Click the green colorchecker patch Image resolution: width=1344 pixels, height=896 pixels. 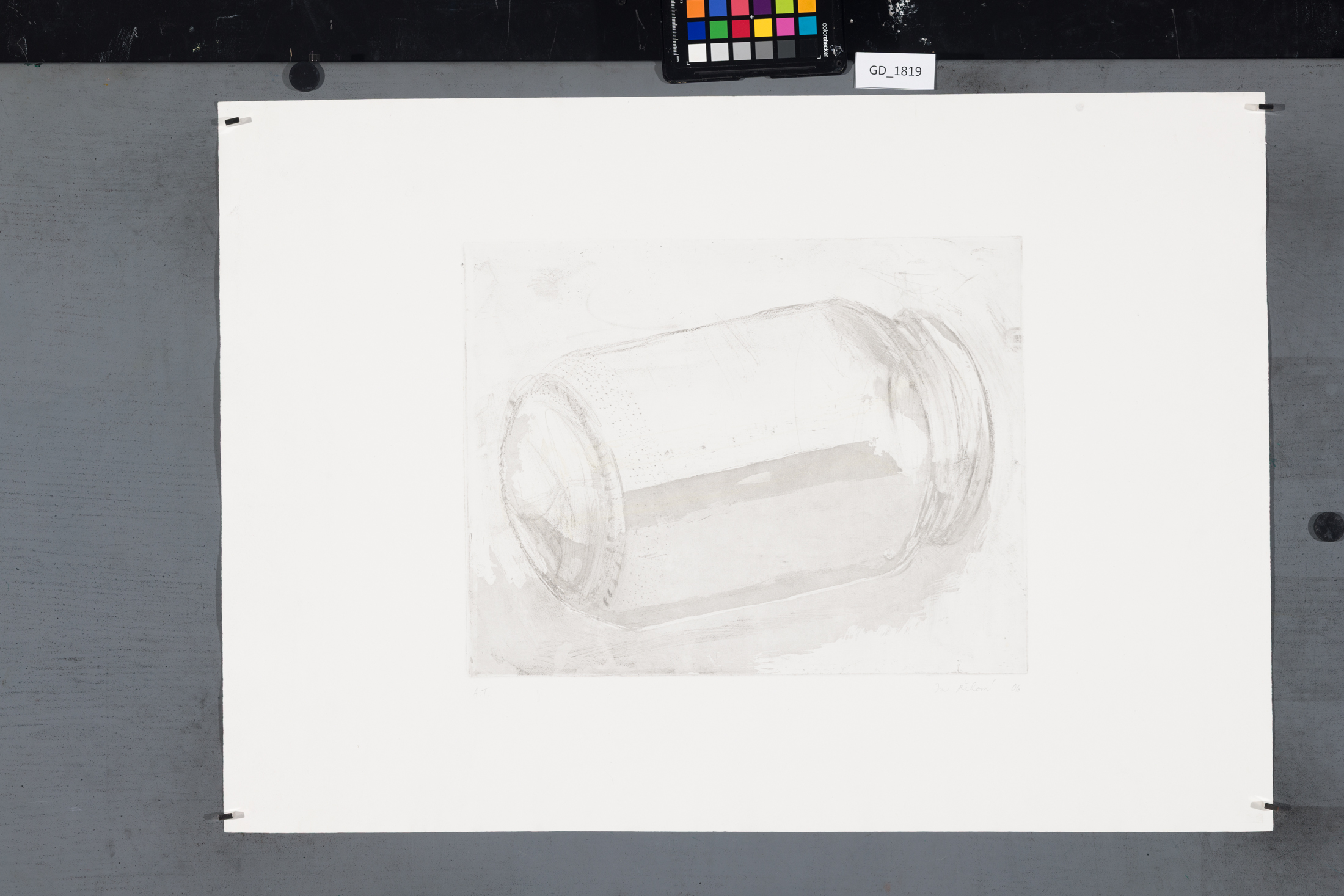[x=719, y=29]
